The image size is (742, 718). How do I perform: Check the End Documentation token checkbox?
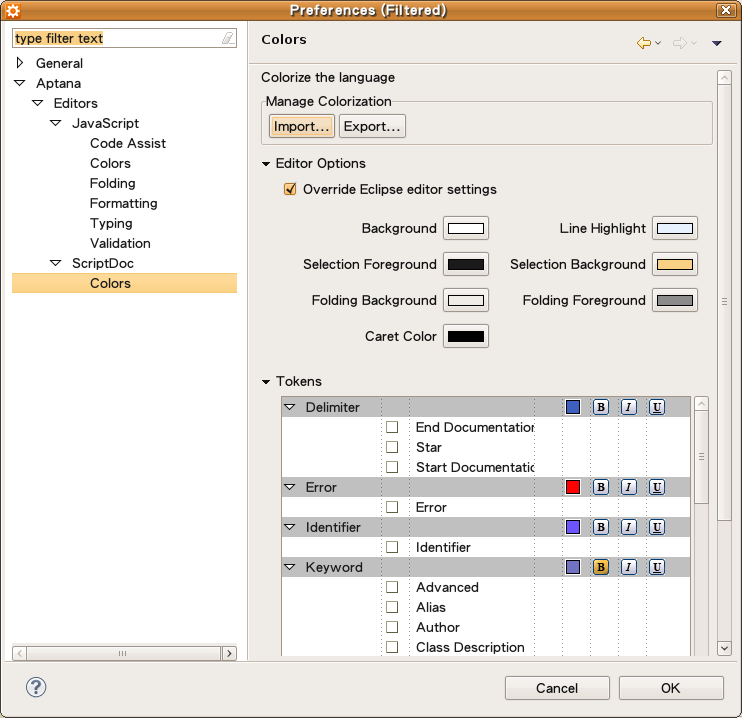click(392, 427)
